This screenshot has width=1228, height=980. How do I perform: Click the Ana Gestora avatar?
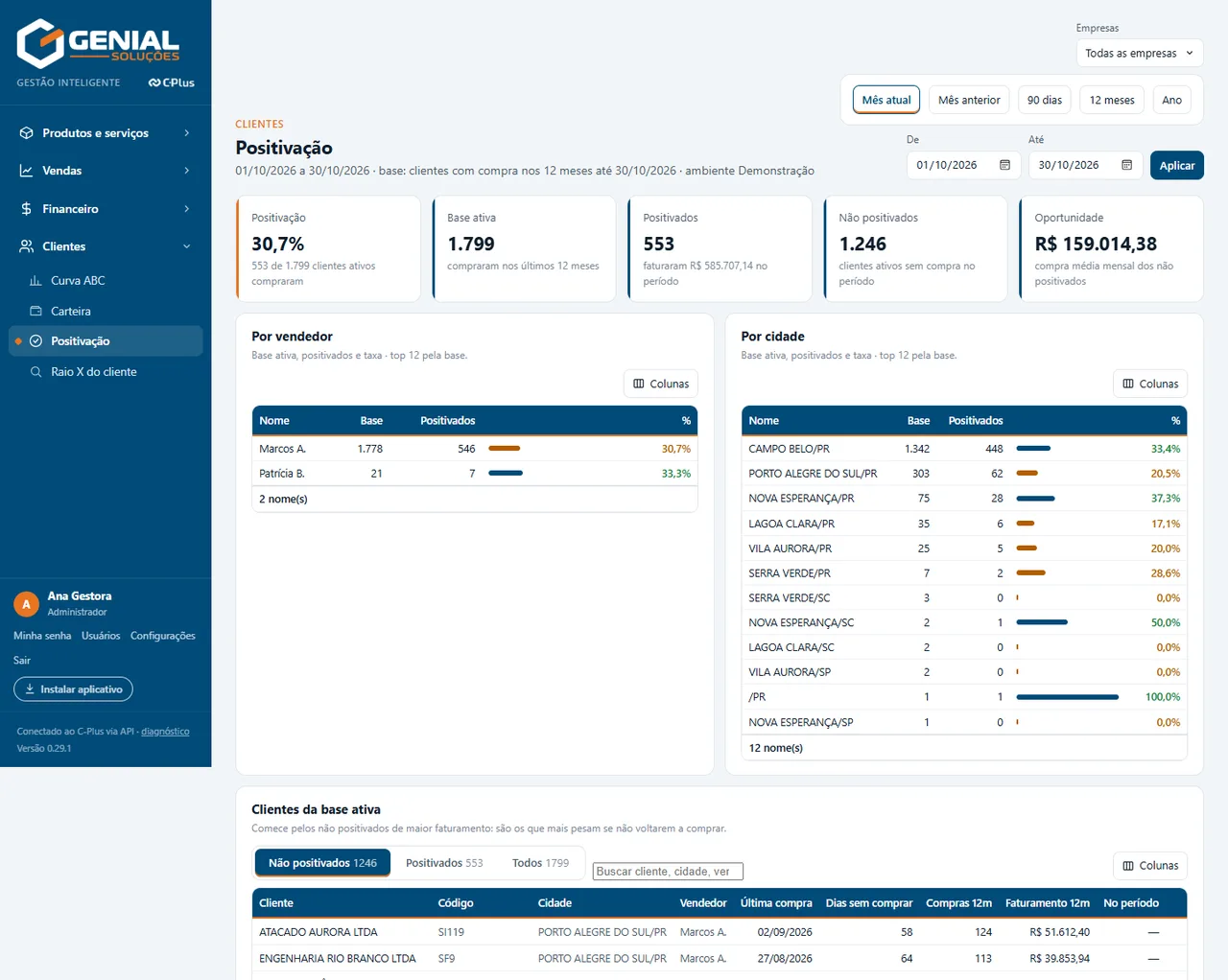[27, 604]
